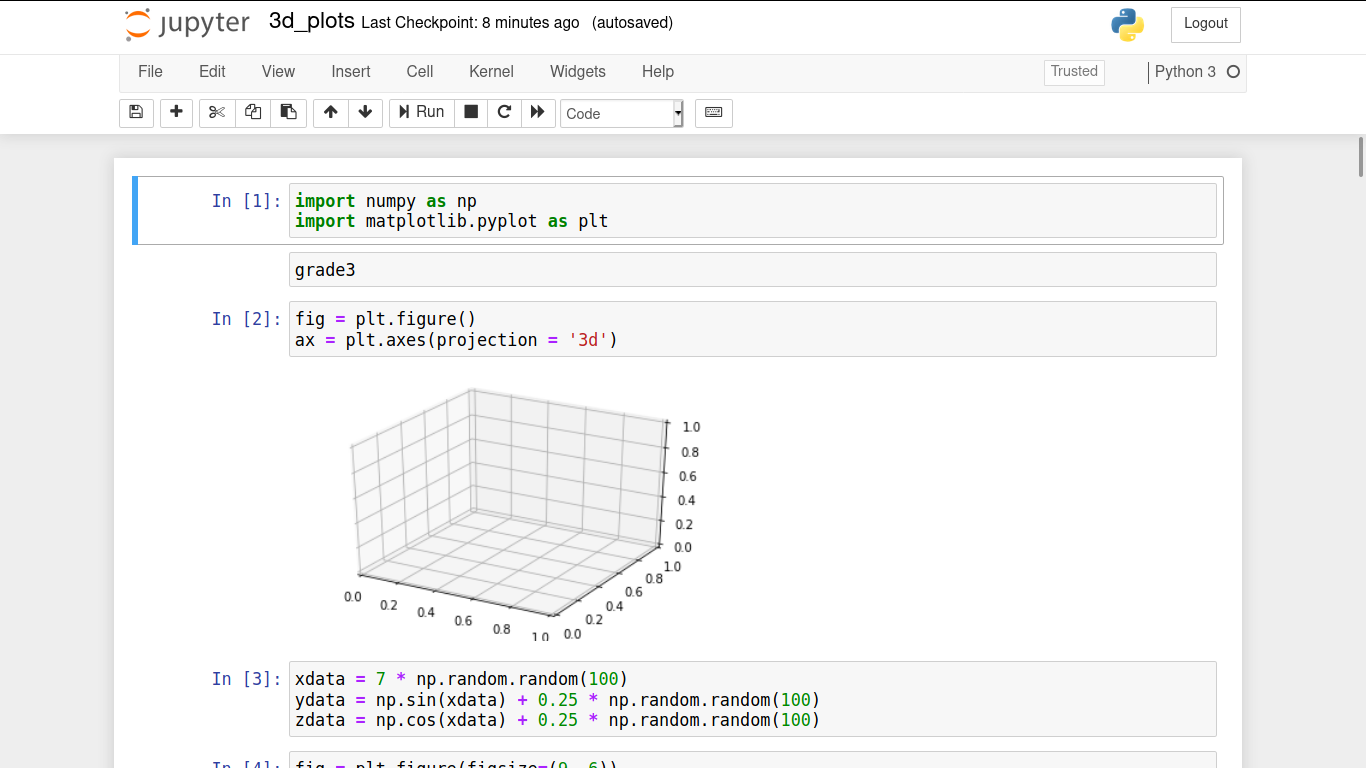Open the Help menu
Image resolution: width=1366 pixels, height=768 pixels.
point(658,72)
